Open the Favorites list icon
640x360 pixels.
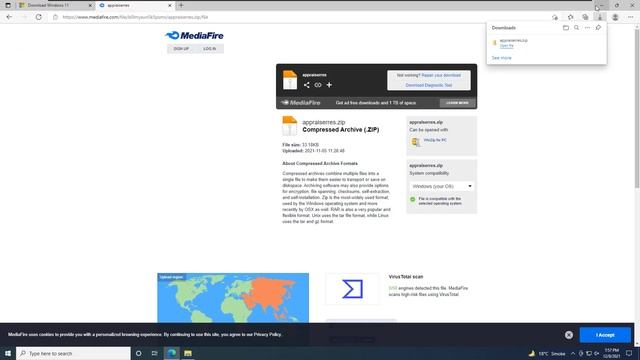[x=570, y=17]
